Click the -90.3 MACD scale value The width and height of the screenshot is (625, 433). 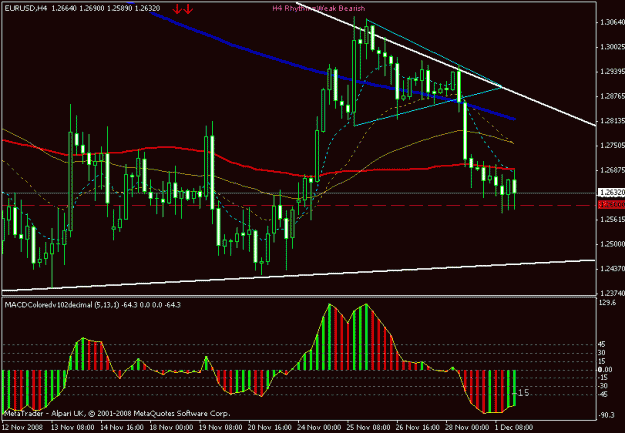[607, 415]
